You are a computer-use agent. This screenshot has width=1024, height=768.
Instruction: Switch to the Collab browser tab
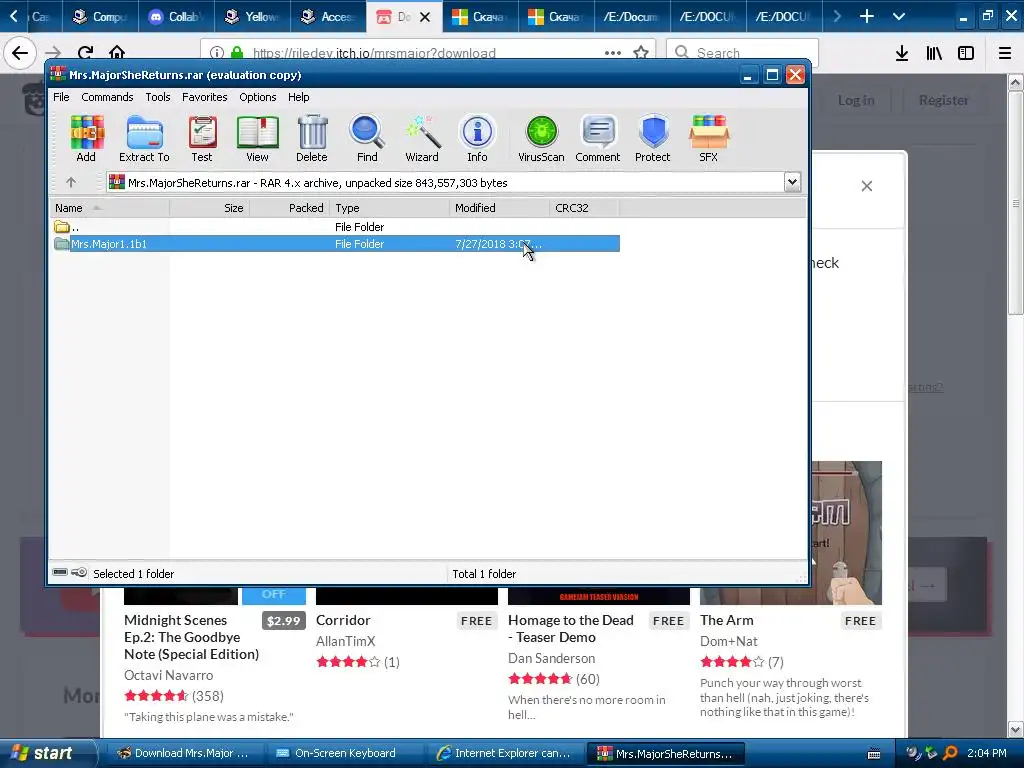coord(176,16)
